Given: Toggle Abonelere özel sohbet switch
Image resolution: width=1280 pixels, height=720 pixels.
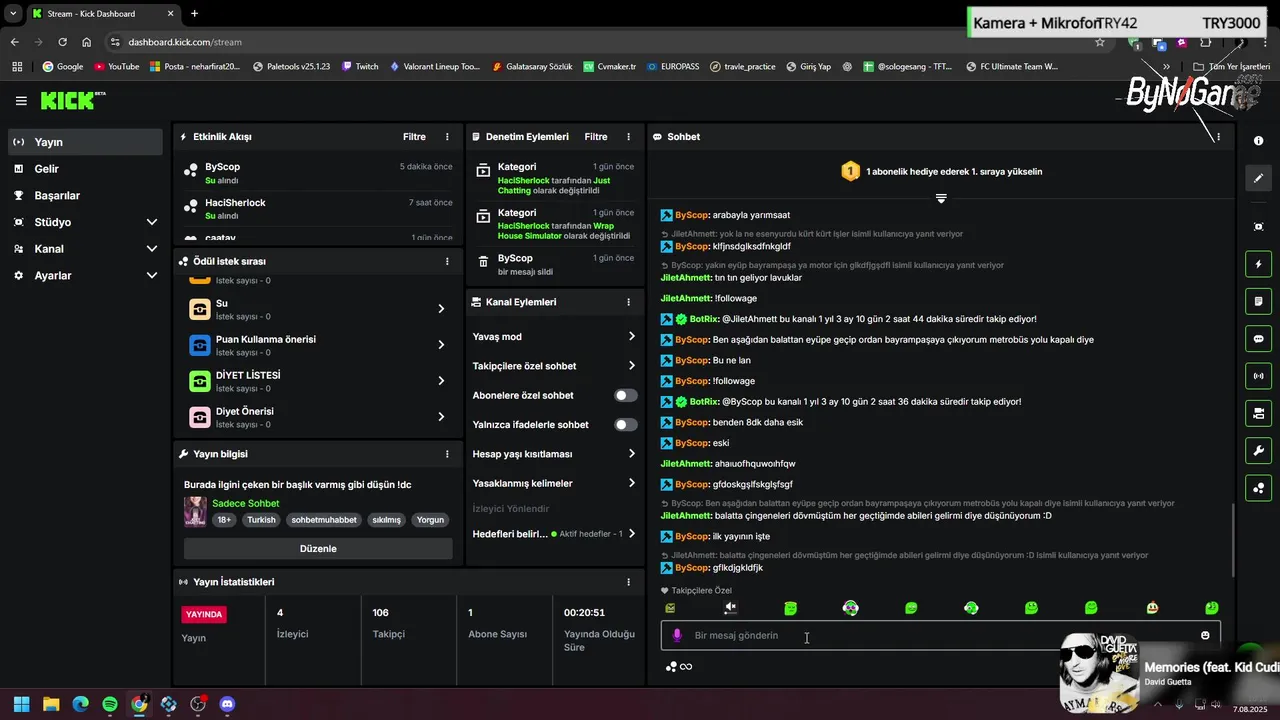Looking at the screenshot, I should click(626, 395).
